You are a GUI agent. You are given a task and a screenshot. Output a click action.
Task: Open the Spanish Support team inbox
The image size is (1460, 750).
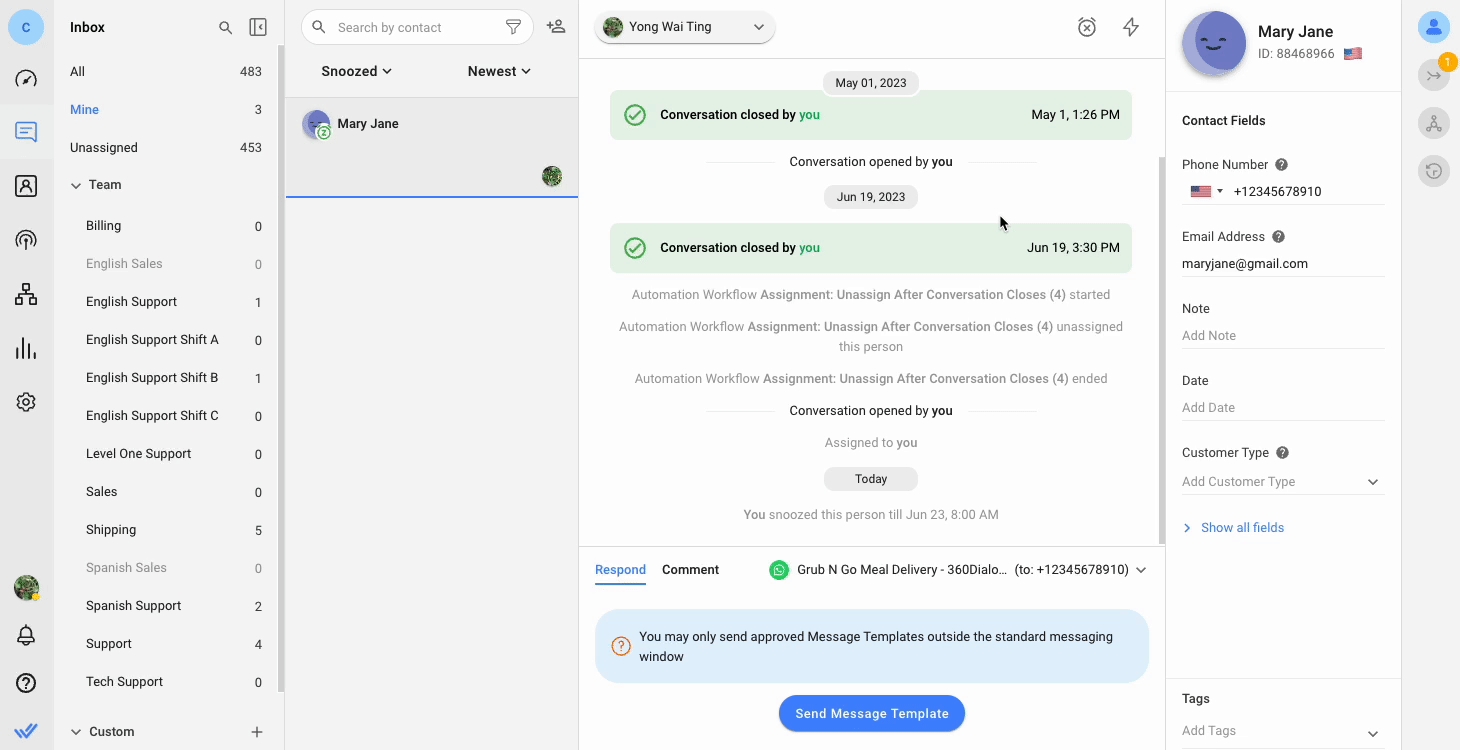tap(166, 606)
